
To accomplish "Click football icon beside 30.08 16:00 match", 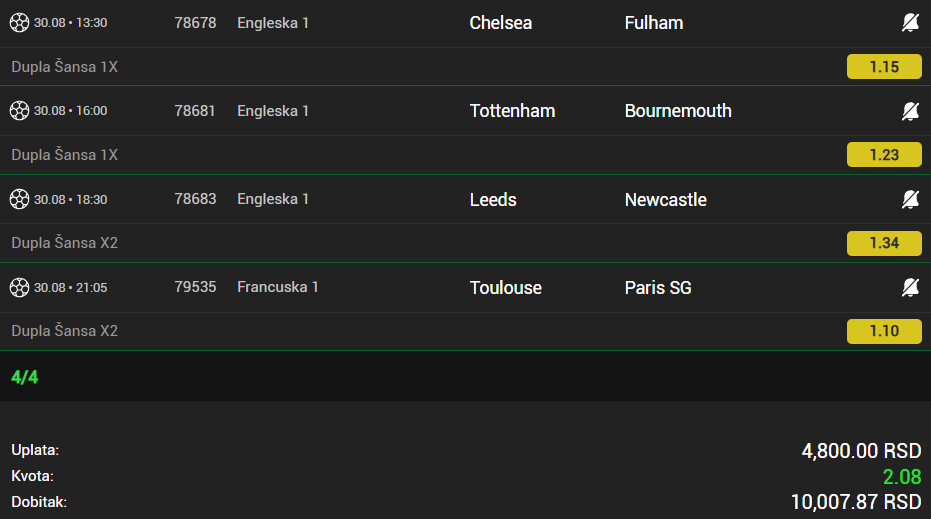I will tap(19, 110).
